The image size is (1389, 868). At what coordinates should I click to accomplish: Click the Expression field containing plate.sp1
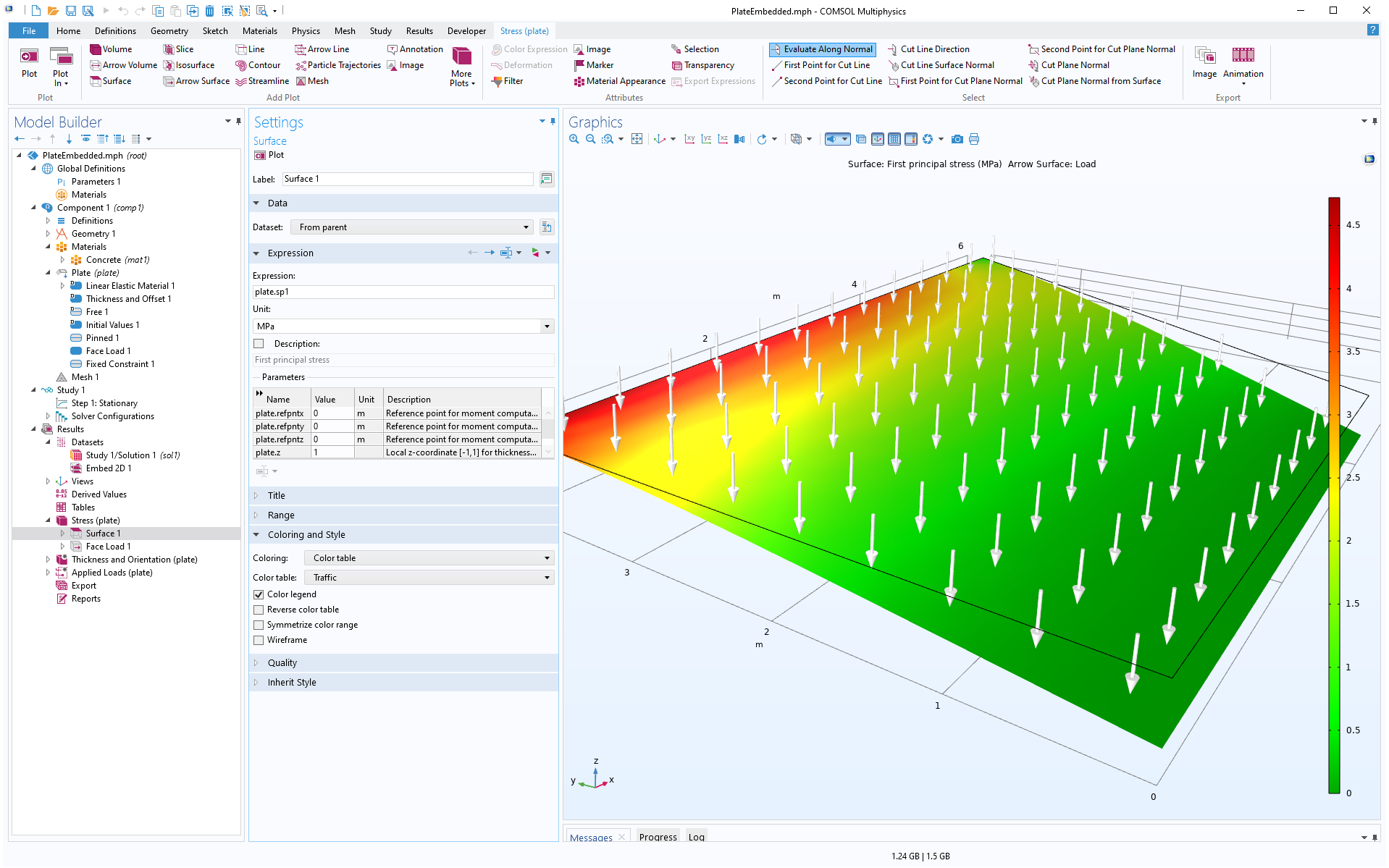pyautogui.click(x=403, y=292)
